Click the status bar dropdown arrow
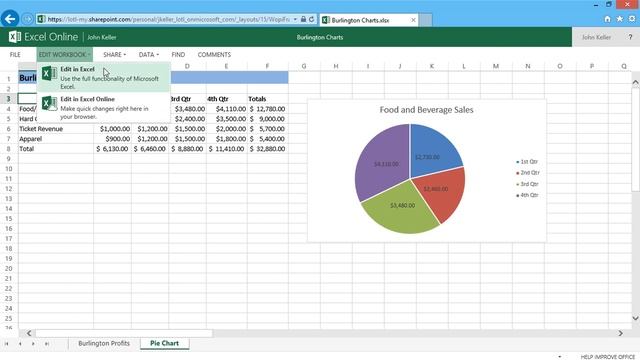The image size is (640, 360). click(560, 357)
